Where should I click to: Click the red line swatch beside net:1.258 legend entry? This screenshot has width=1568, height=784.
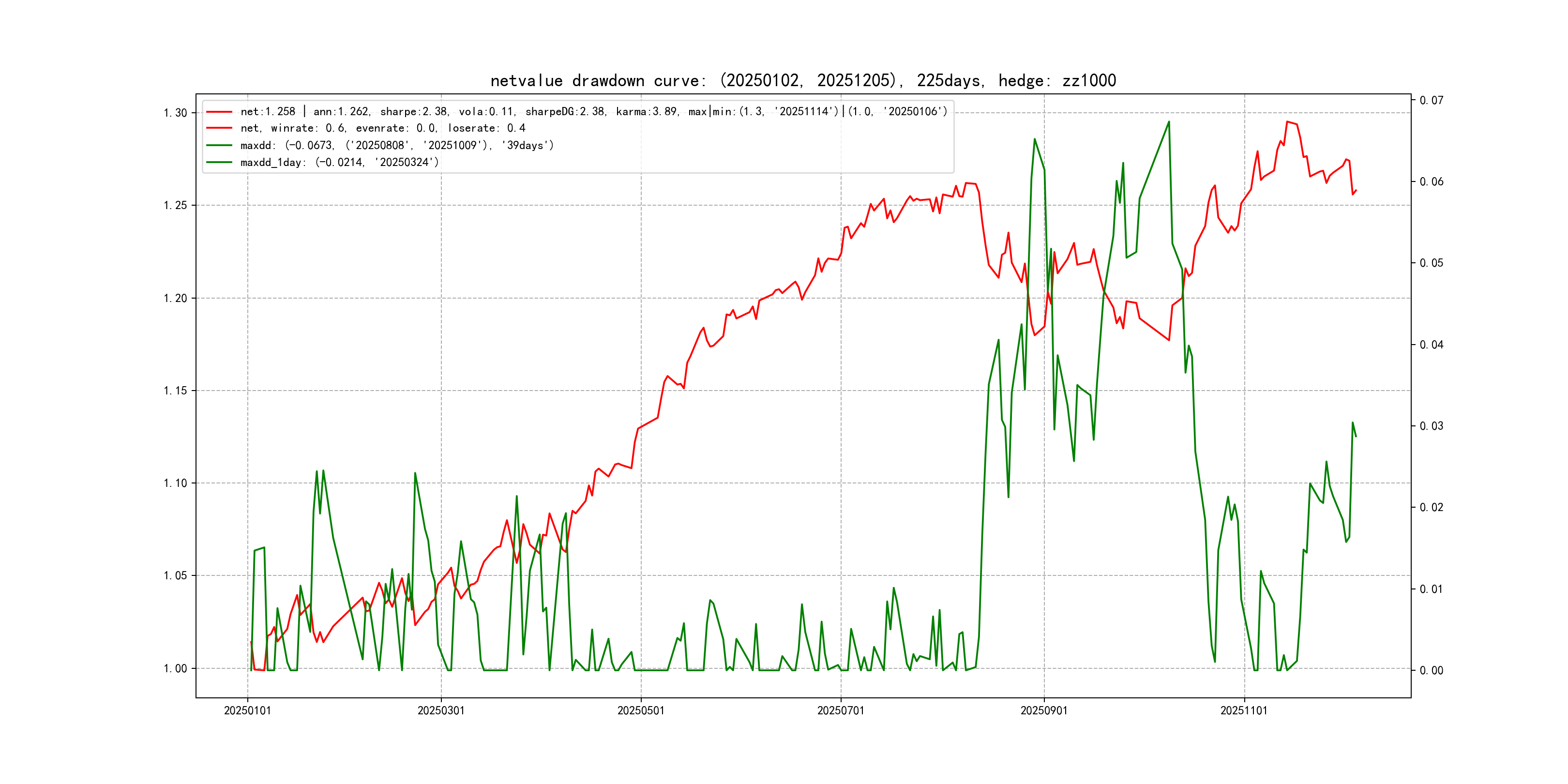click(219, 112)
